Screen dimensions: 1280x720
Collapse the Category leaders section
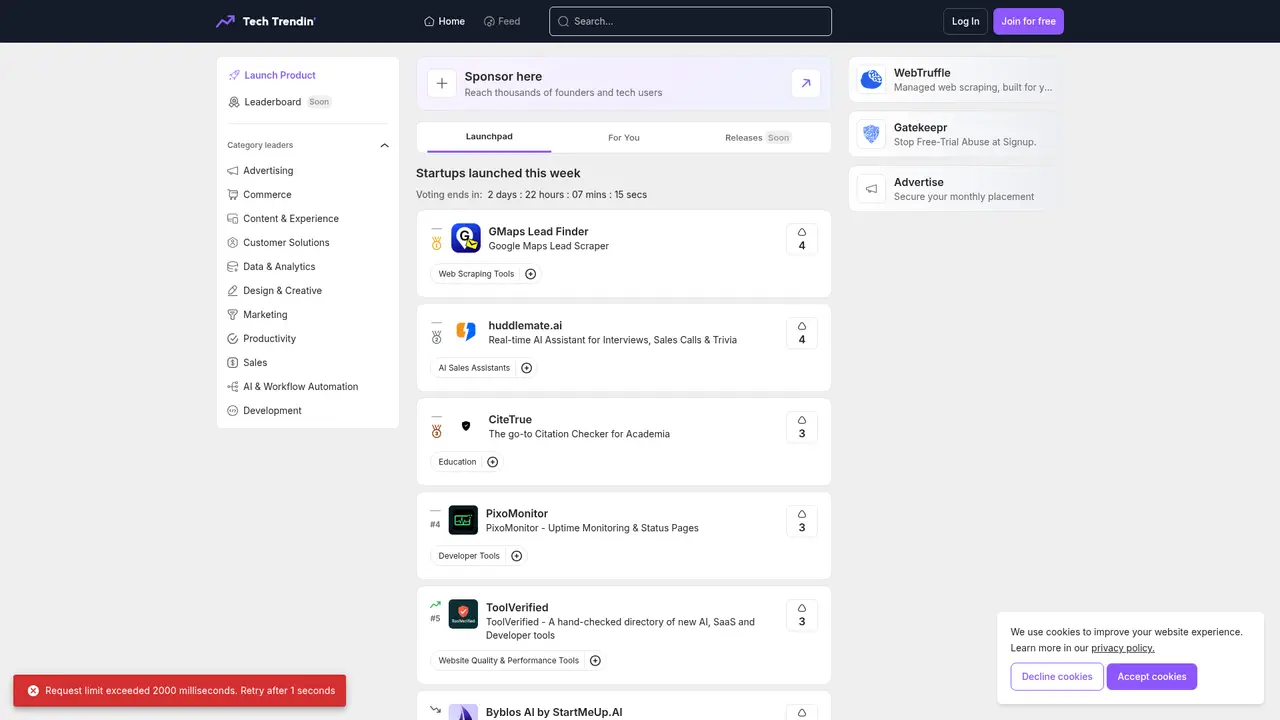coord(384,145)
